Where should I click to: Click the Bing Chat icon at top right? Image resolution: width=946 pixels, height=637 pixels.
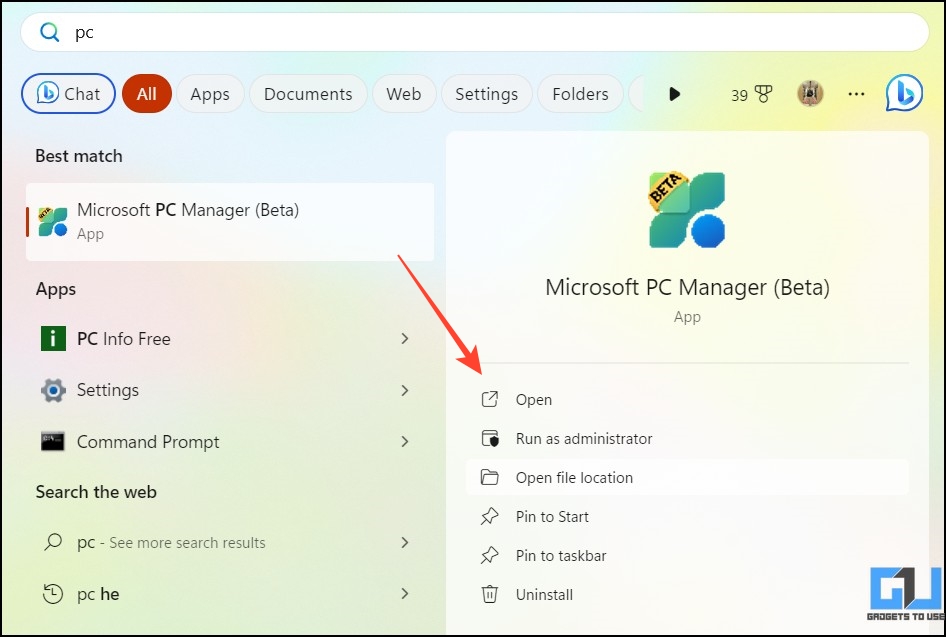coord(904,94)
